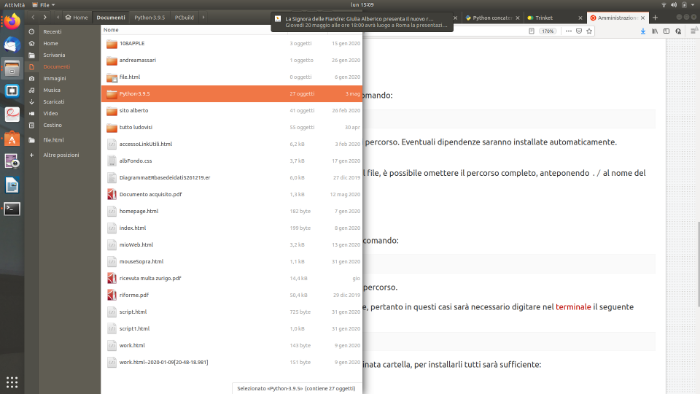The height and width of the screenshot is (394, 700).
Task: Open the Files app in dock
Action: [x=12, y=68]
